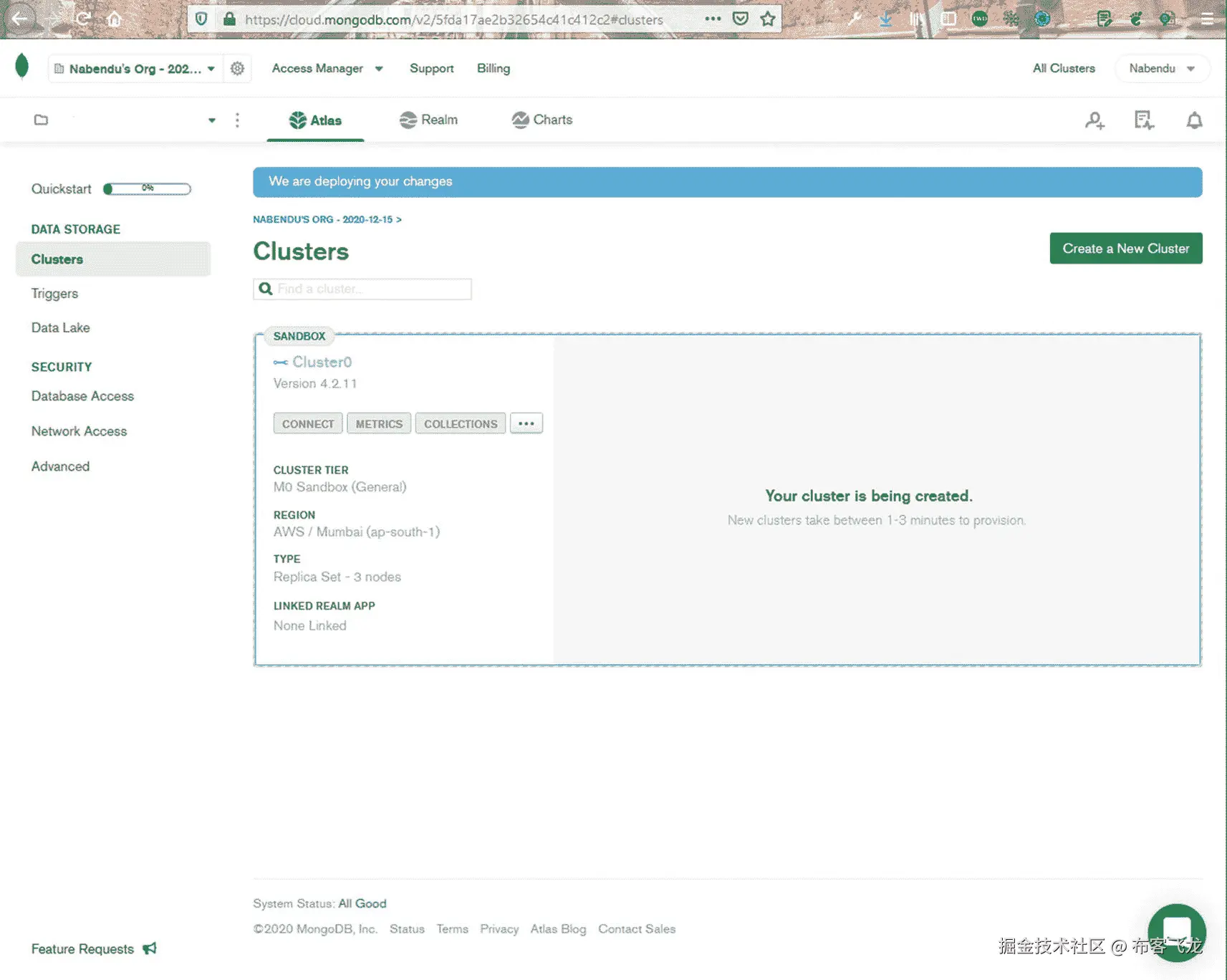Expand Nabendu's Org selector dropdown
The width and height of the screenshot is (1227, 980).
pyautogui.click(x=135, y=69)
